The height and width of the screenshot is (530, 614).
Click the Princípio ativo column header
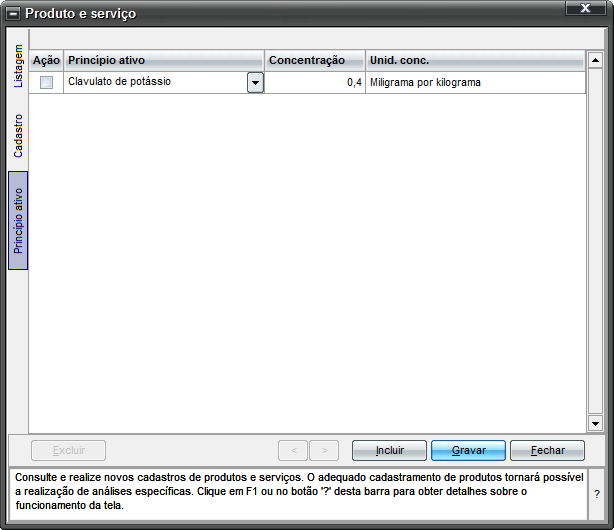point(164,60)
